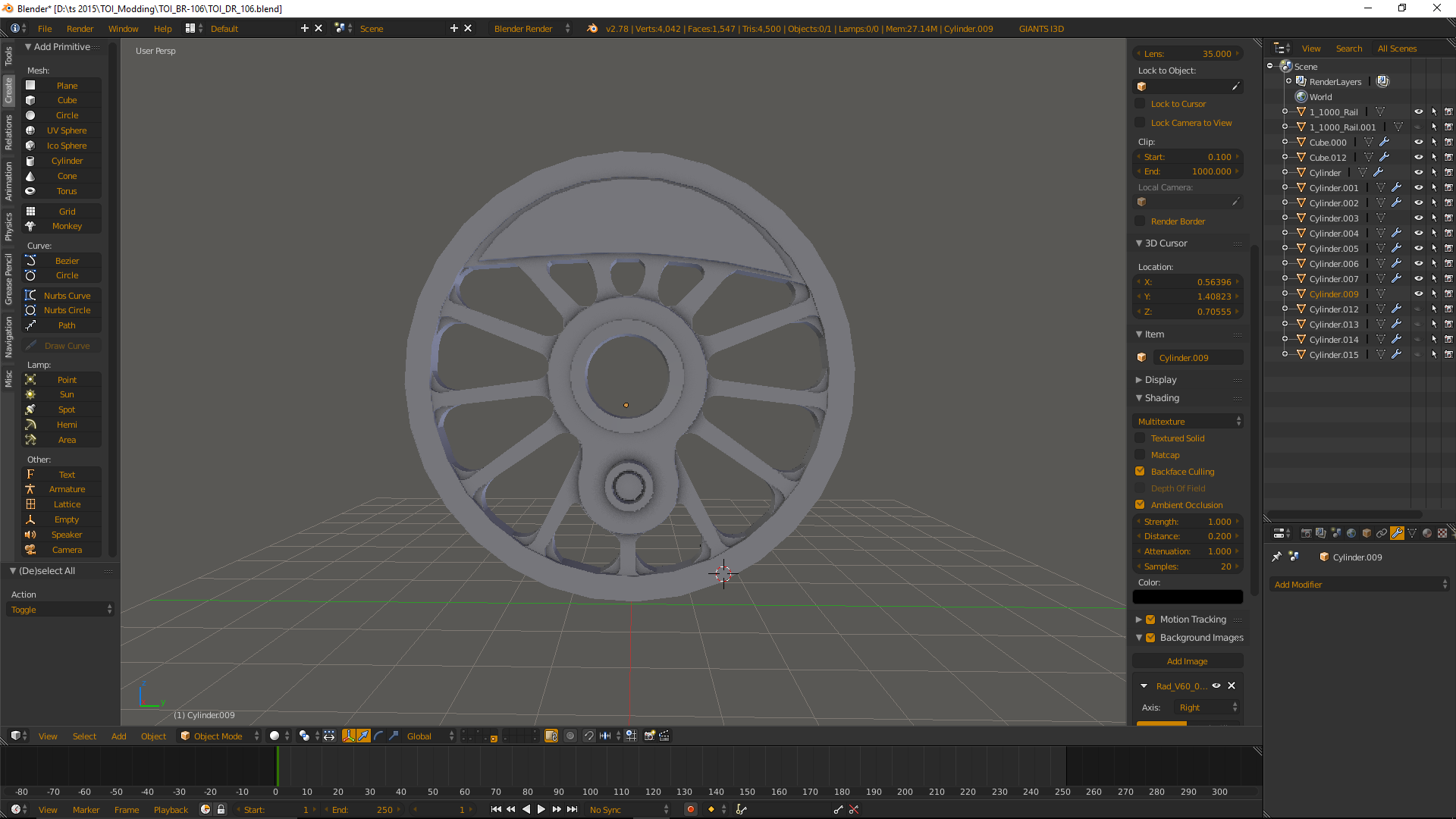This screenshot has height=819, width=1456.
Task: Open the Object Mode selector dropdown
Action: click(220, 736)
